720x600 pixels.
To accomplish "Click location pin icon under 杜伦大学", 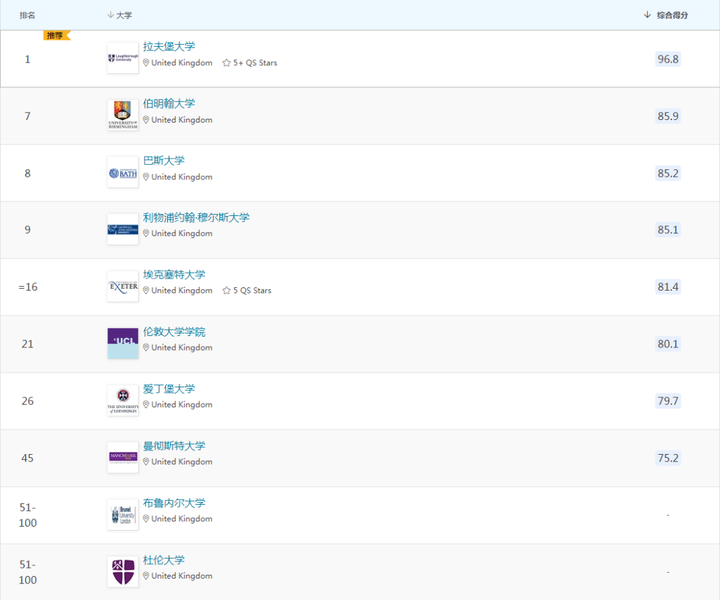I will 146,576.
